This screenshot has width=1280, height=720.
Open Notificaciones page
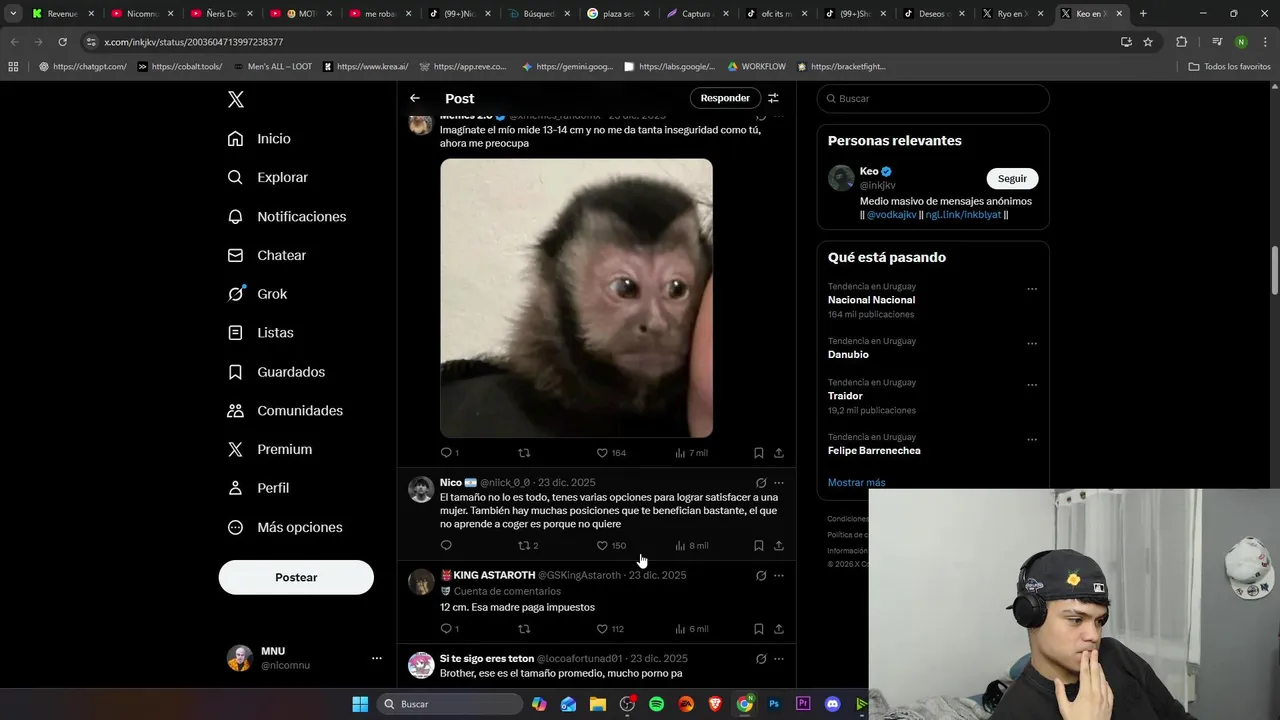click(286, 216)
